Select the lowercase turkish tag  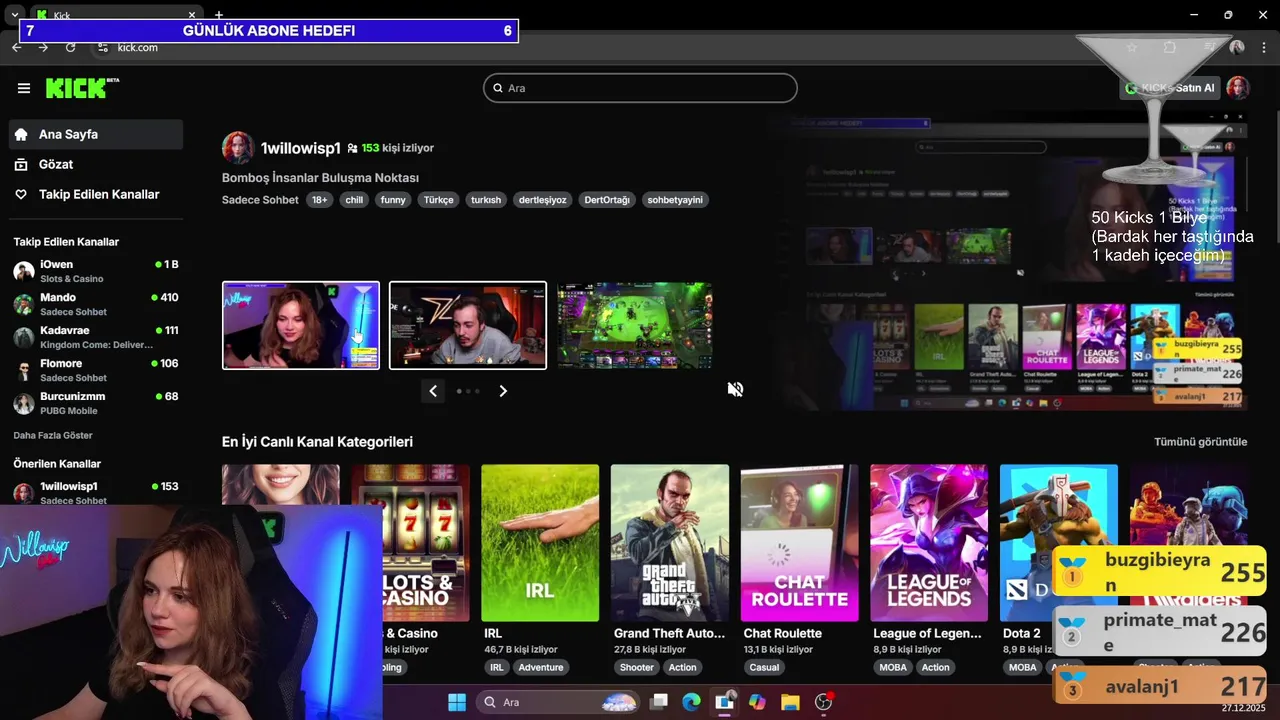click(486, 200)
